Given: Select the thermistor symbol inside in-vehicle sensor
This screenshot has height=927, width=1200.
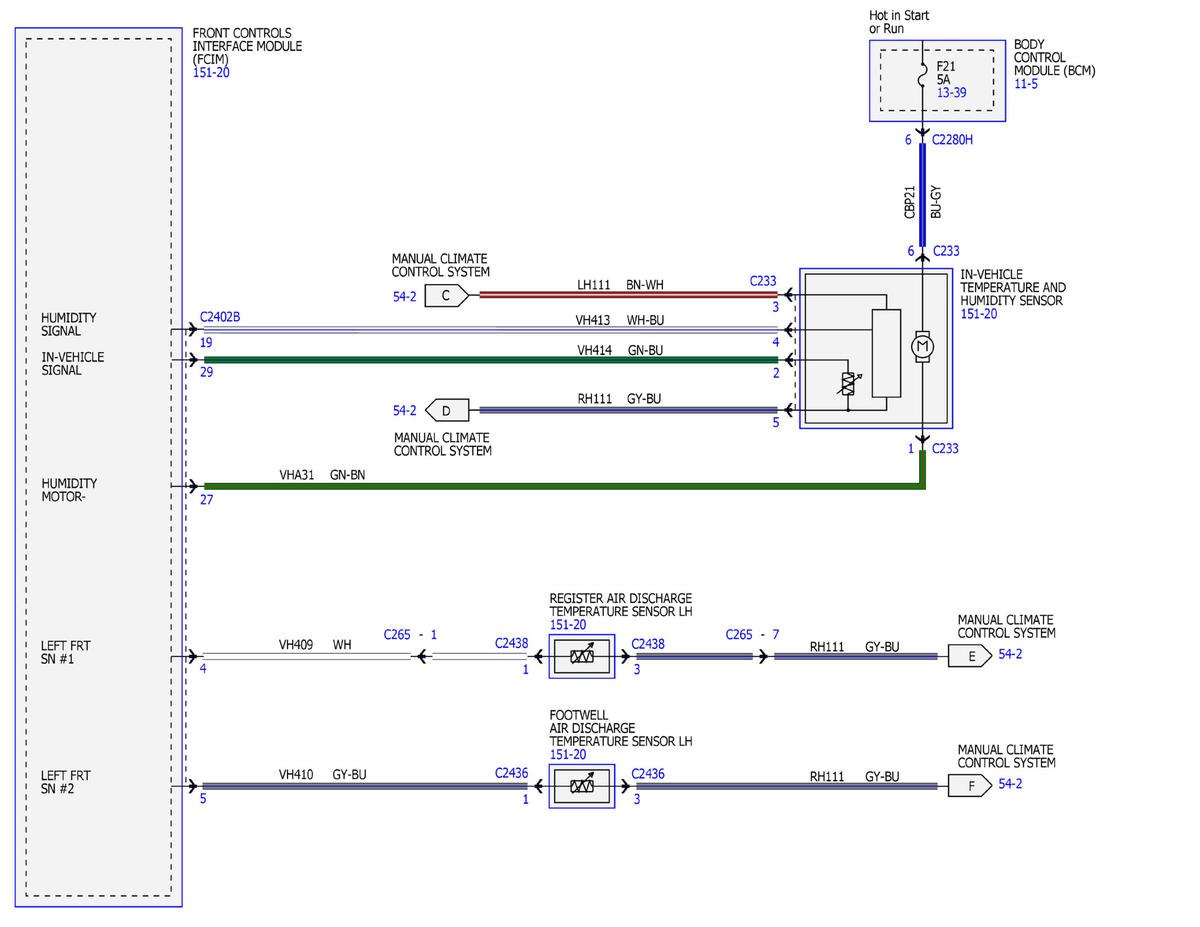Looking at the screenshot, I should coord(849,383).
